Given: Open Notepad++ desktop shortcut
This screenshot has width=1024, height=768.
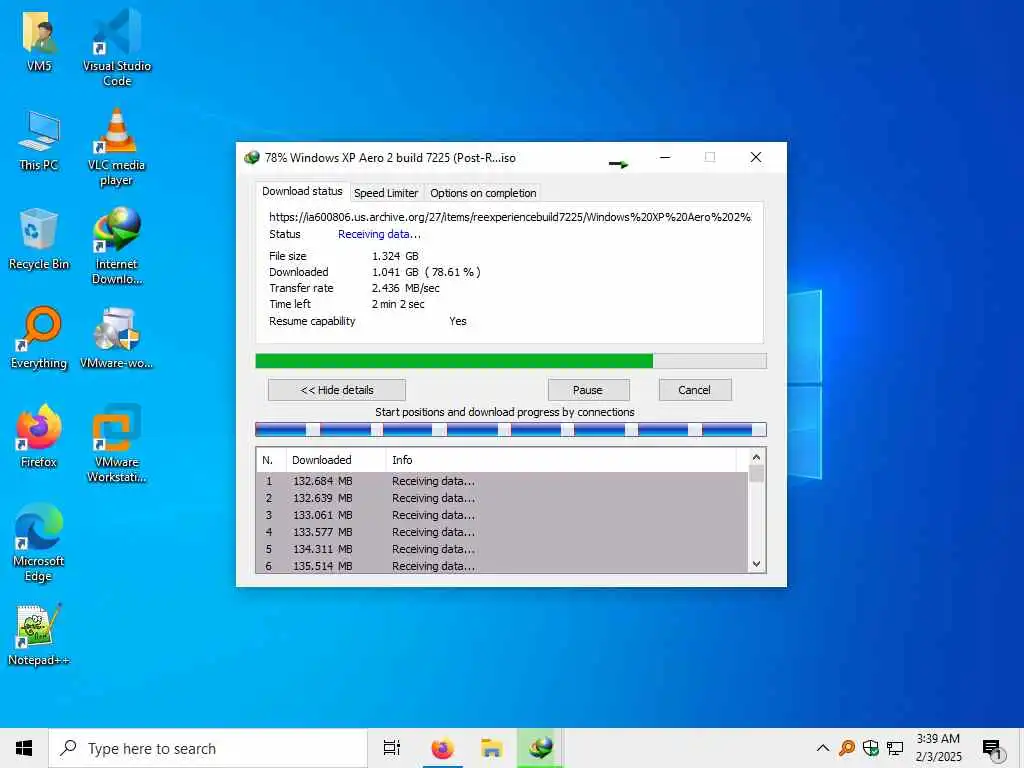Looking at the screenshot, I should (39, 635).
